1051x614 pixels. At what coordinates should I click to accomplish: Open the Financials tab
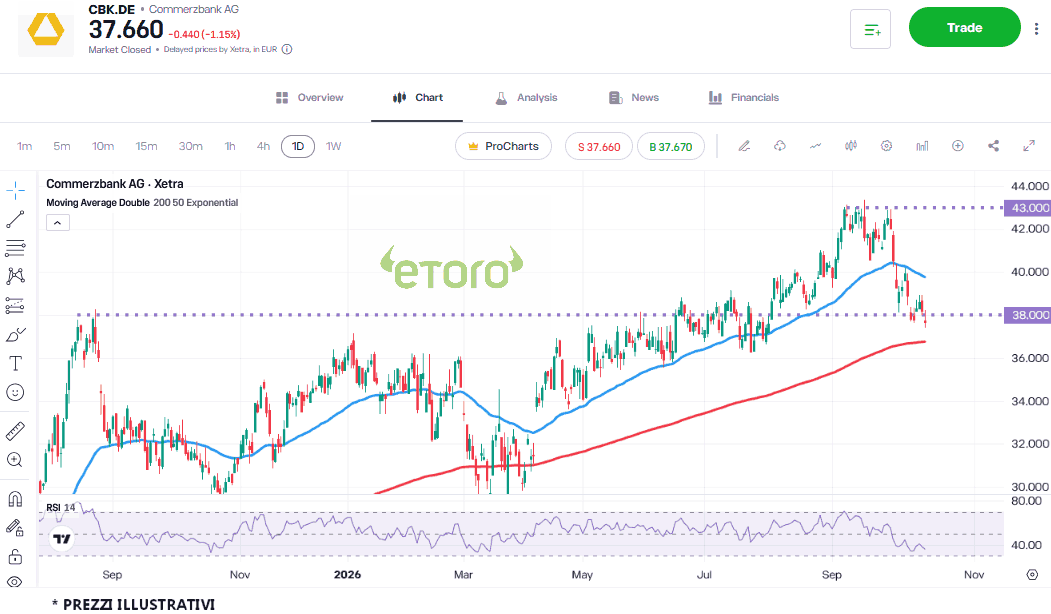(x=744, y=98)
